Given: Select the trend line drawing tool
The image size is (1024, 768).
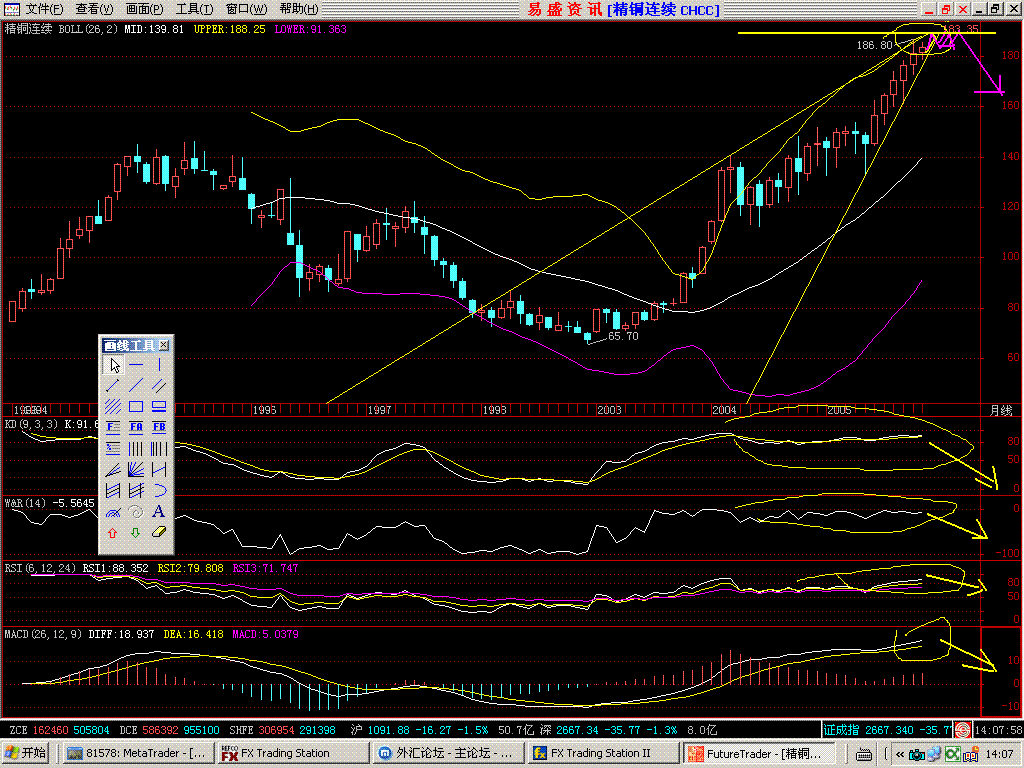Looking at the screenshot, I should click(x=136, y=385).
